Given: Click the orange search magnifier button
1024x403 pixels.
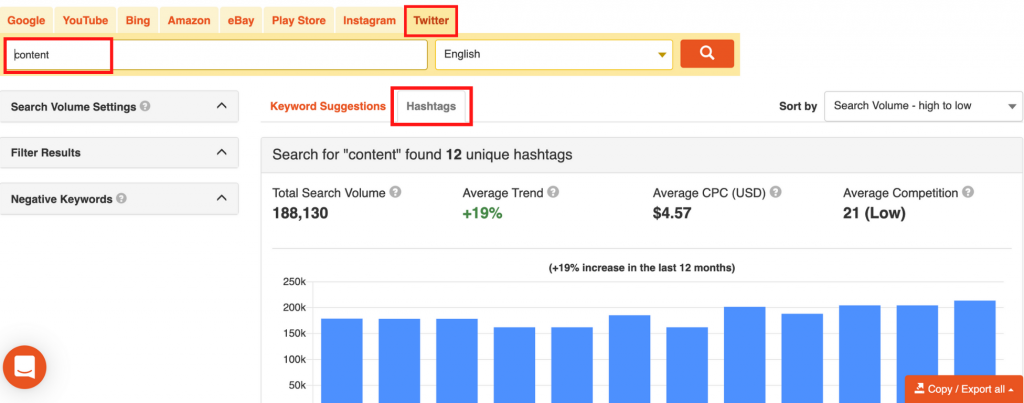Looking at the screenshot, I should point(707,54).
